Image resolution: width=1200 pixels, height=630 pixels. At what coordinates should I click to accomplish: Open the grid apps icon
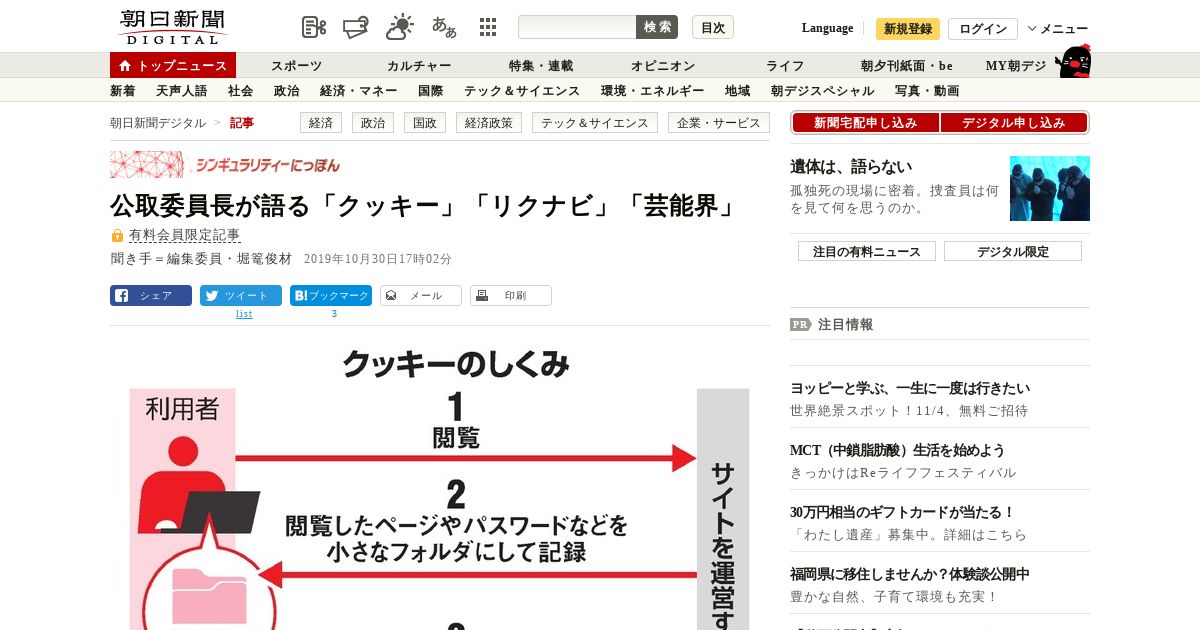coord(488,27)
